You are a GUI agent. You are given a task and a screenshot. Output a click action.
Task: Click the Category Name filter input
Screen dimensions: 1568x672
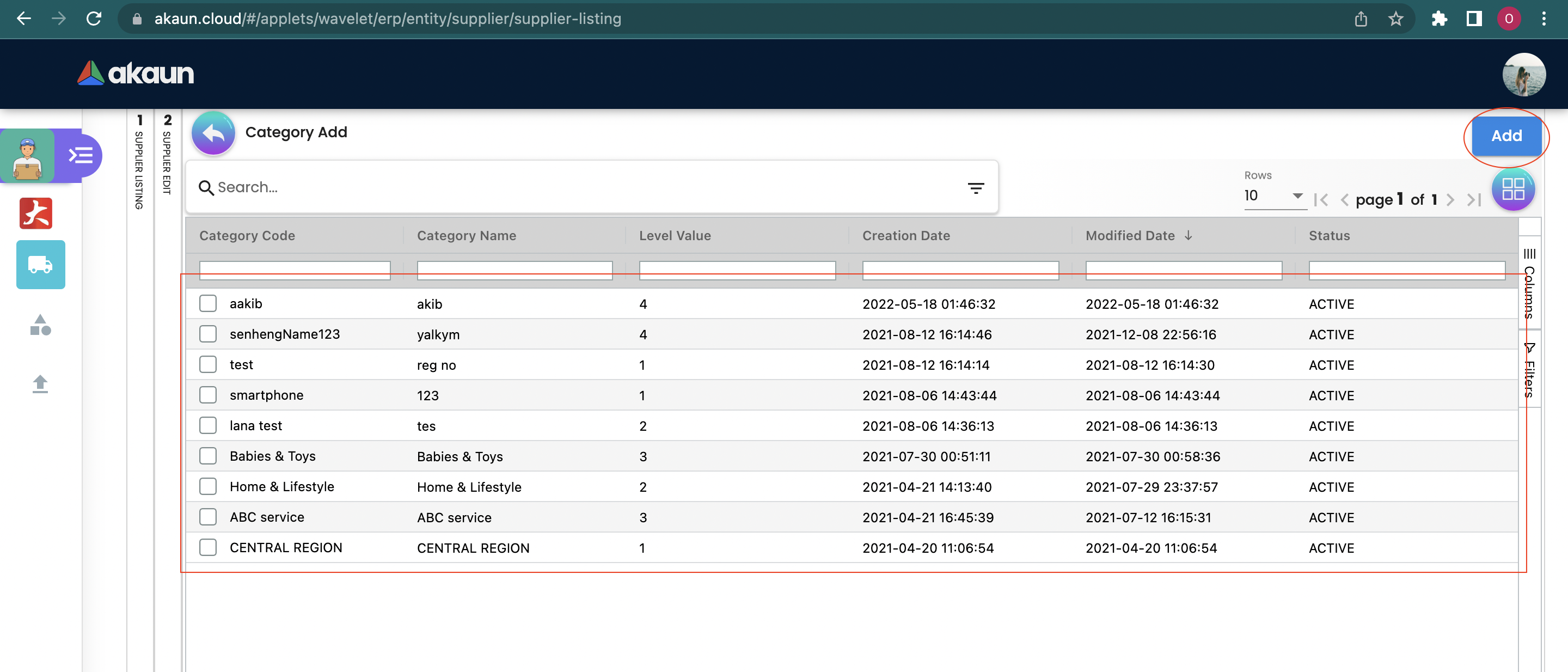(514, 270)
